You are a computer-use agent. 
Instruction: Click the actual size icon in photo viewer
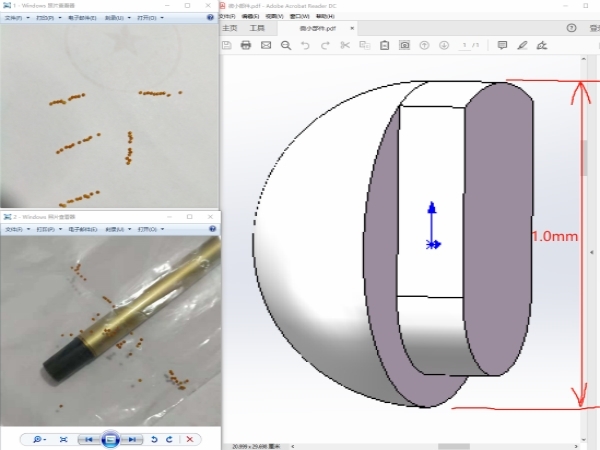tap(64, 439)
